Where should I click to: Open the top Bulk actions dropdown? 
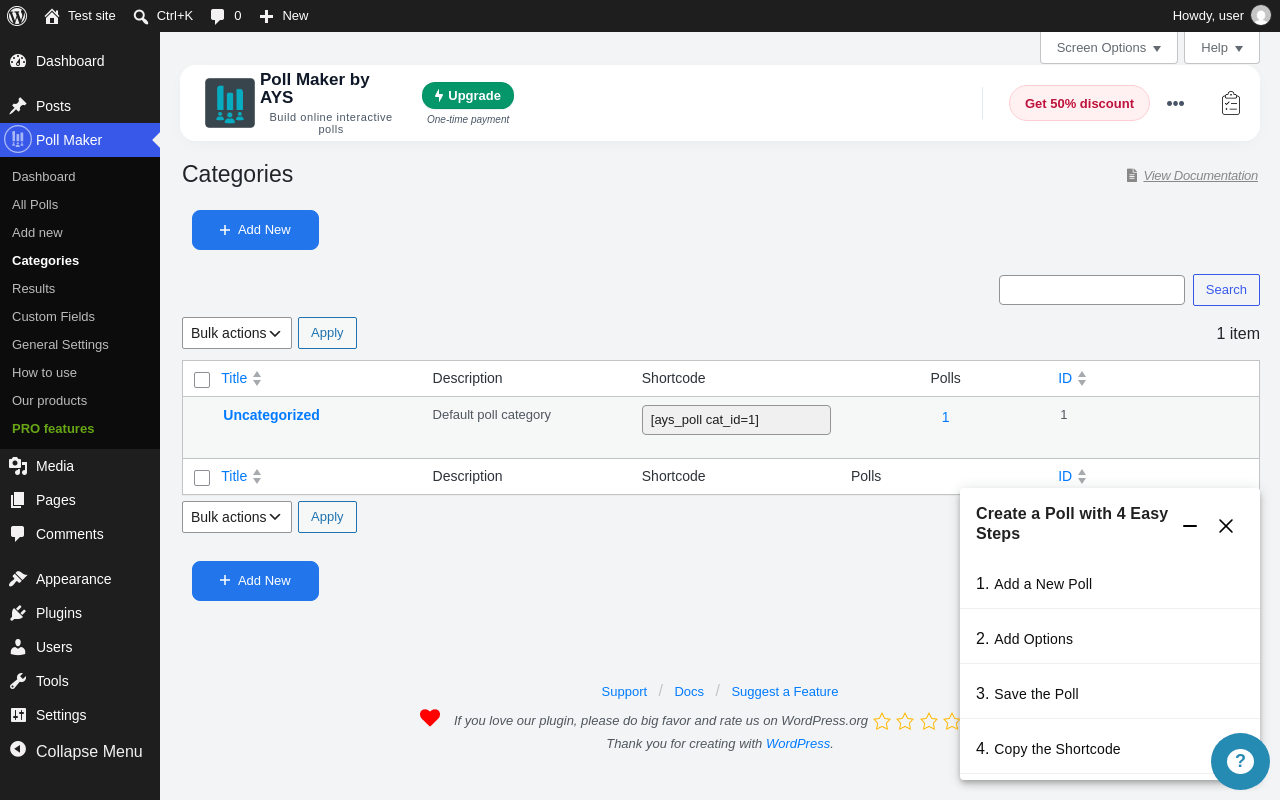tap(237, 333)
